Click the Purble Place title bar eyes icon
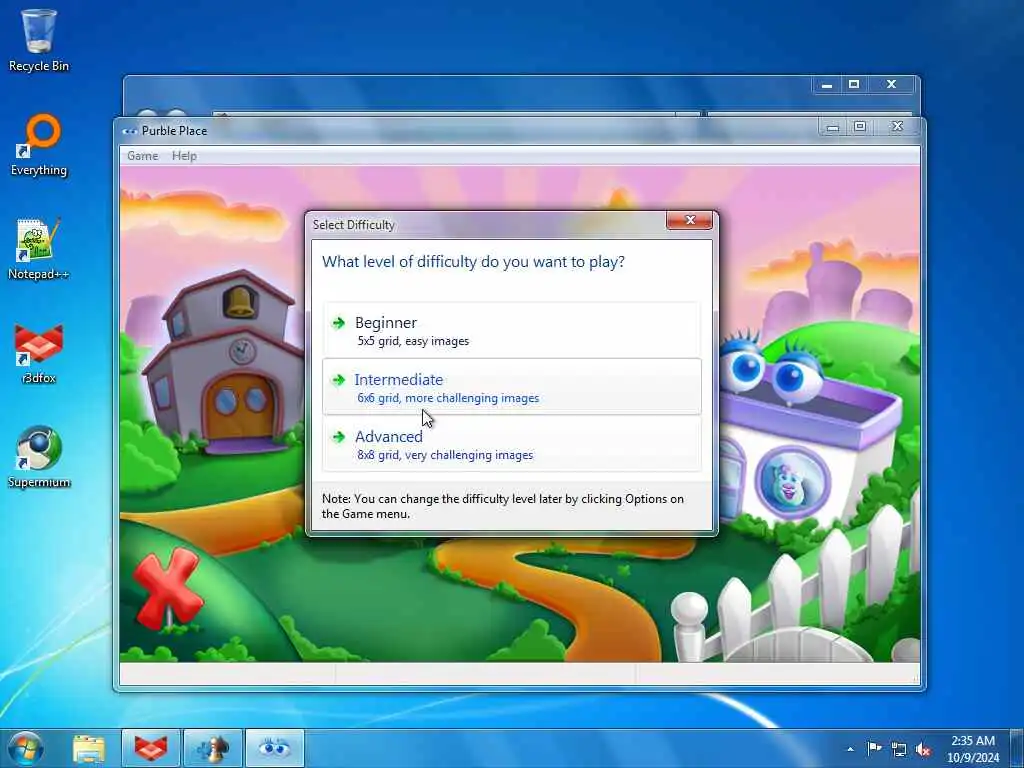 pyautogui.click(x=129, y=131)
